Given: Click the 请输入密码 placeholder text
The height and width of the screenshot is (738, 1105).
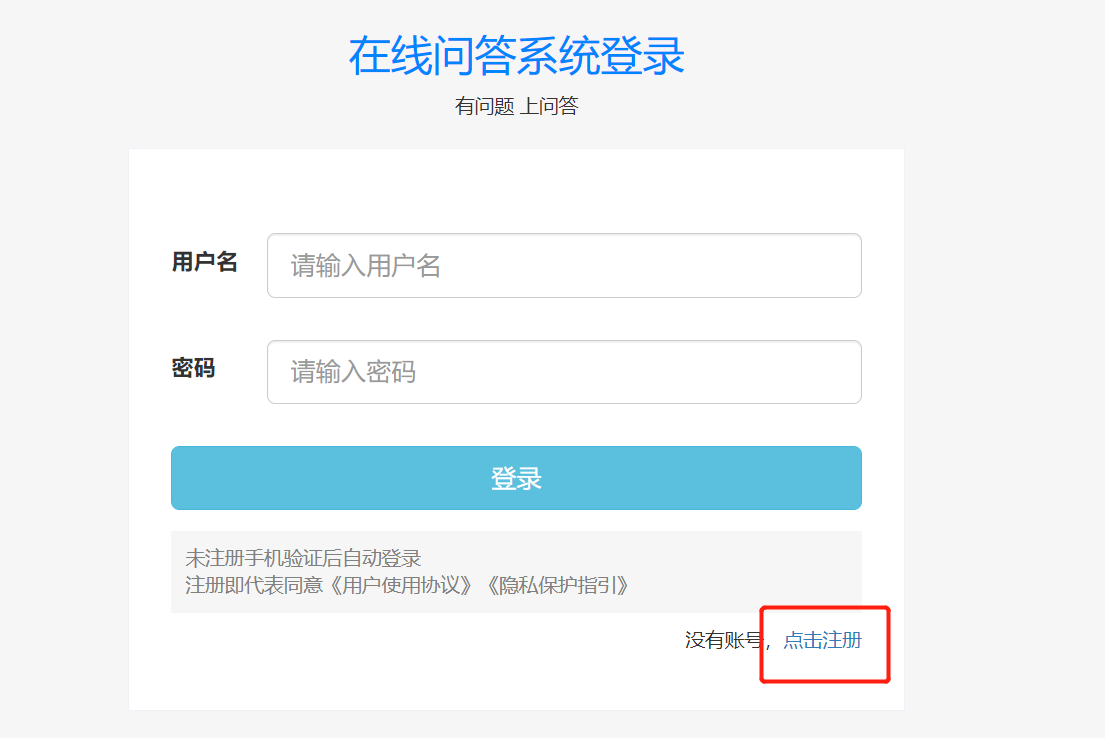Looking at the screenshot, I should [353, 372].
